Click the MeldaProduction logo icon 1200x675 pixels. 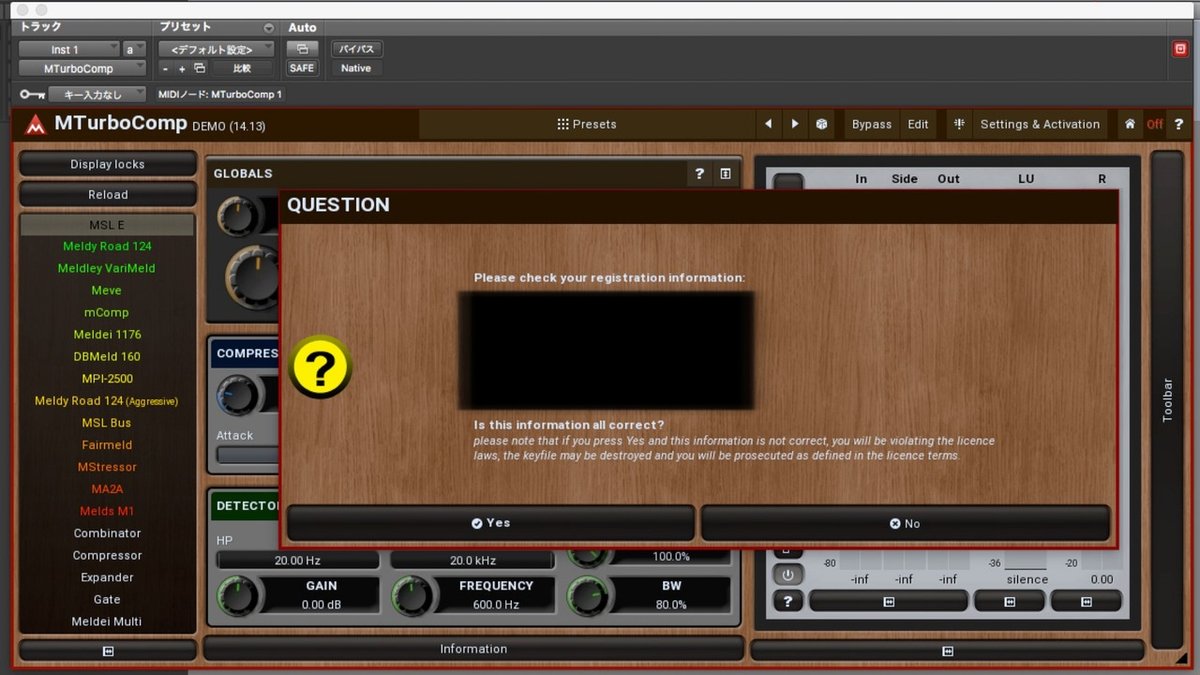36,125
